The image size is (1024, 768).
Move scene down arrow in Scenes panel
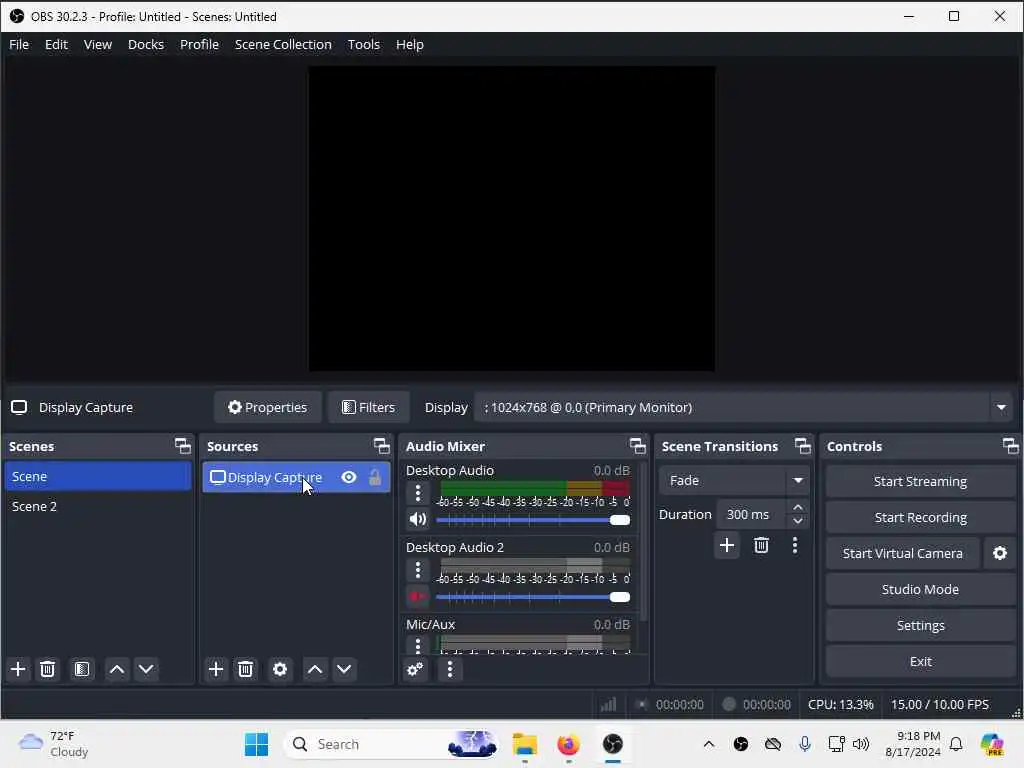click(146, 669)
